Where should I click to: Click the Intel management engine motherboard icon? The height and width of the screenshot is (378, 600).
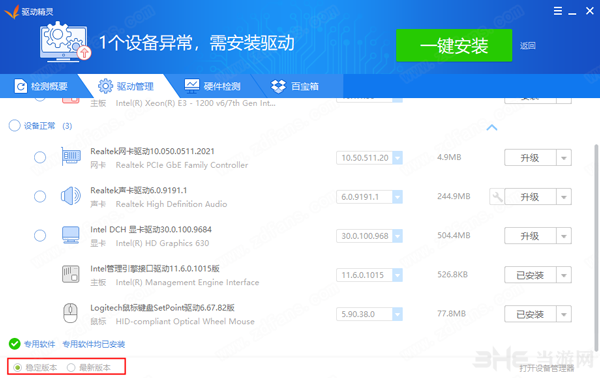tap(71, 274)
